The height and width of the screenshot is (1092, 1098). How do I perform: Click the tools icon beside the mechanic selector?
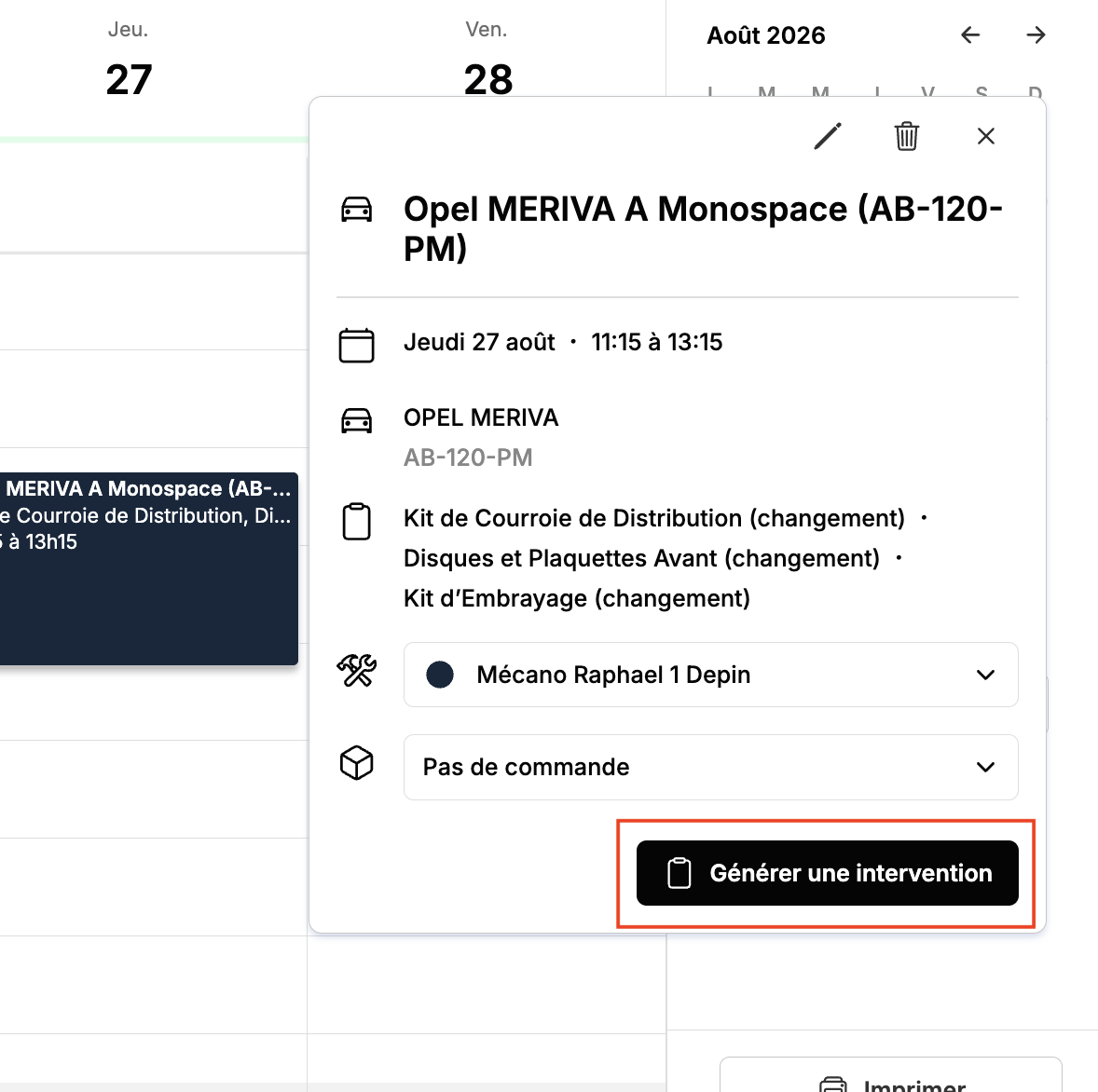(x=356, y=671)
